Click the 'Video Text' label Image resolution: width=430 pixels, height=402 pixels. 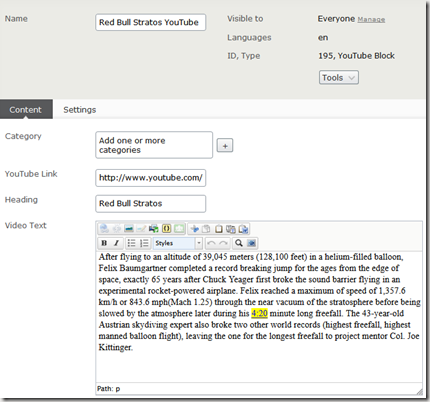click(x=26, y=225)
